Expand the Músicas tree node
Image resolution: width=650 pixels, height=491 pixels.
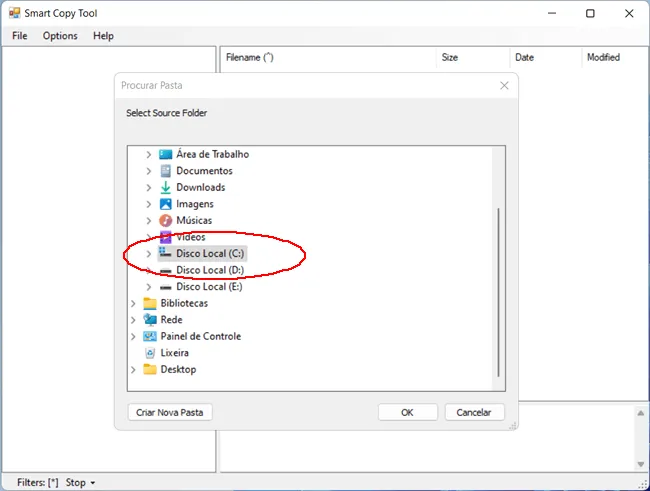[x=148, y=221]
